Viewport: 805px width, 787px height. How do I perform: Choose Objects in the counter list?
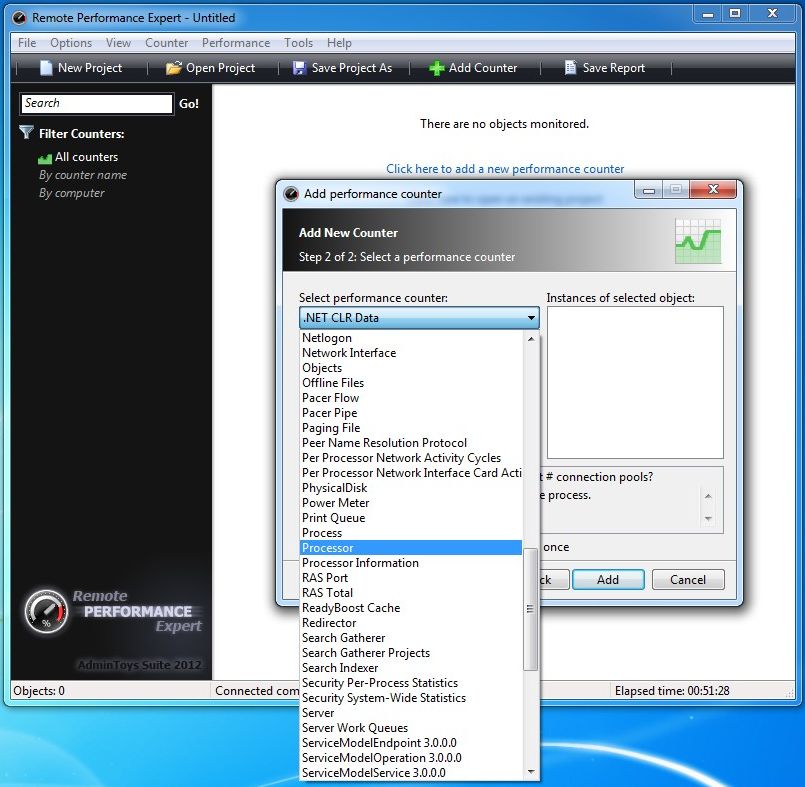pos(411,368)
